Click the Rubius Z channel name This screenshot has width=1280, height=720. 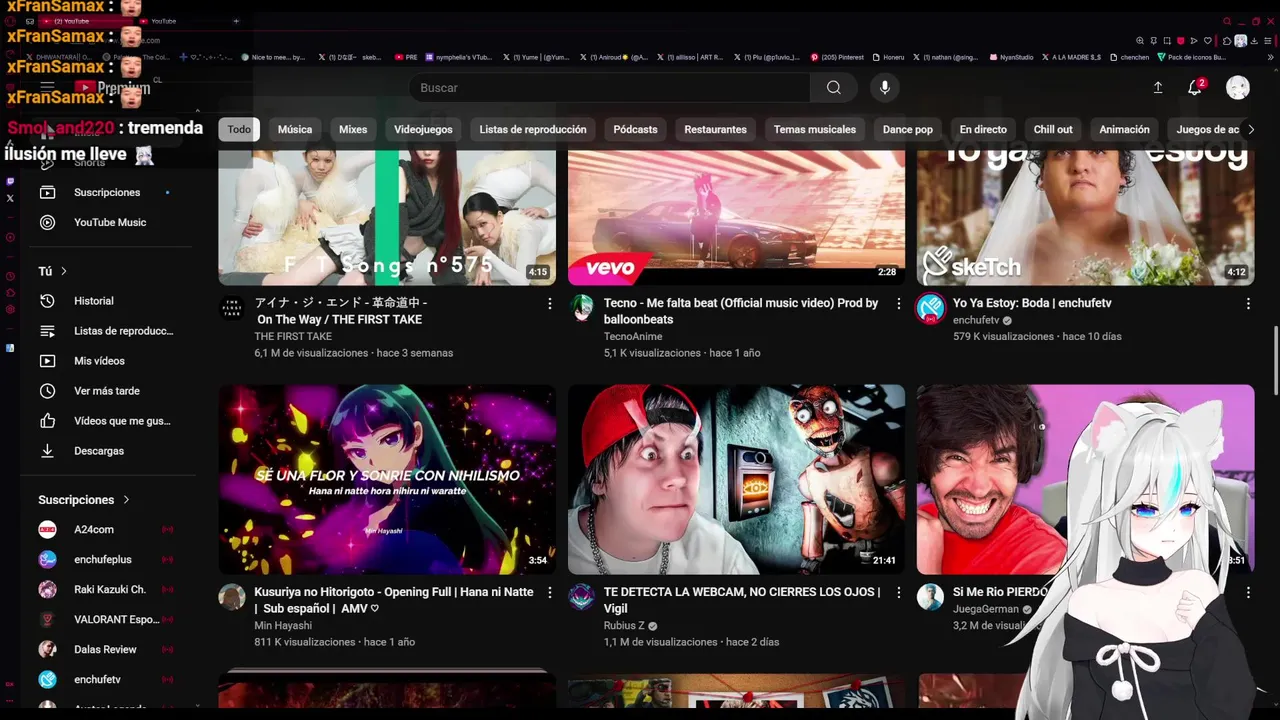pos(624,626)
